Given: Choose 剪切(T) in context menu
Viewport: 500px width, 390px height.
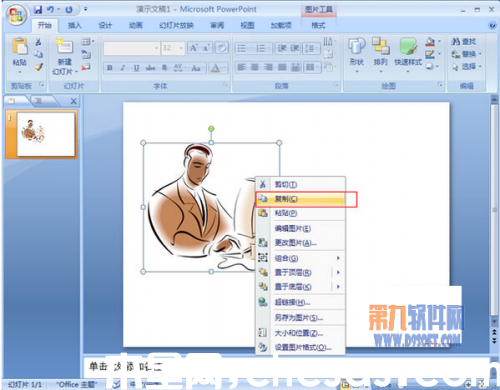Looking at the screenshot, I should pos(300,184).
